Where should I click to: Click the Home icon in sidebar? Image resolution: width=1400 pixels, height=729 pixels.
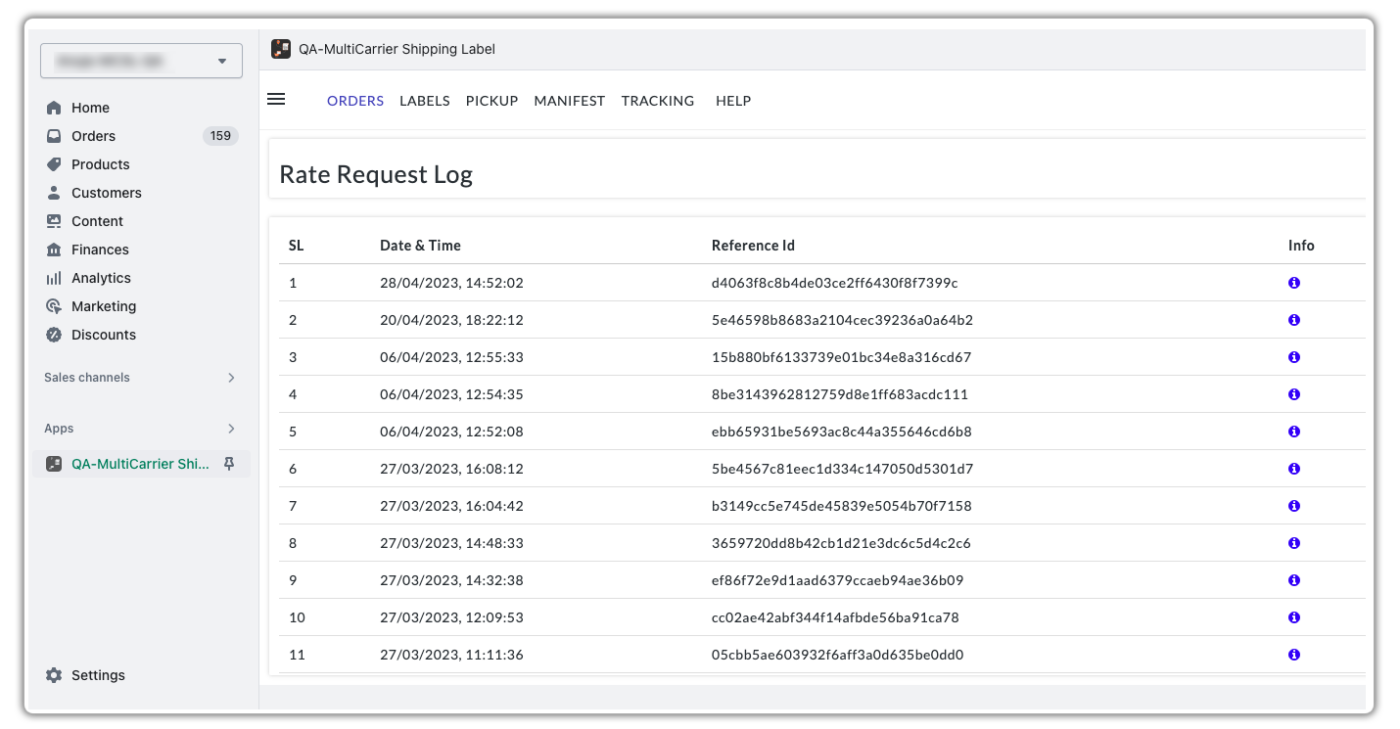pyautogui.click(x=54, y=108)
